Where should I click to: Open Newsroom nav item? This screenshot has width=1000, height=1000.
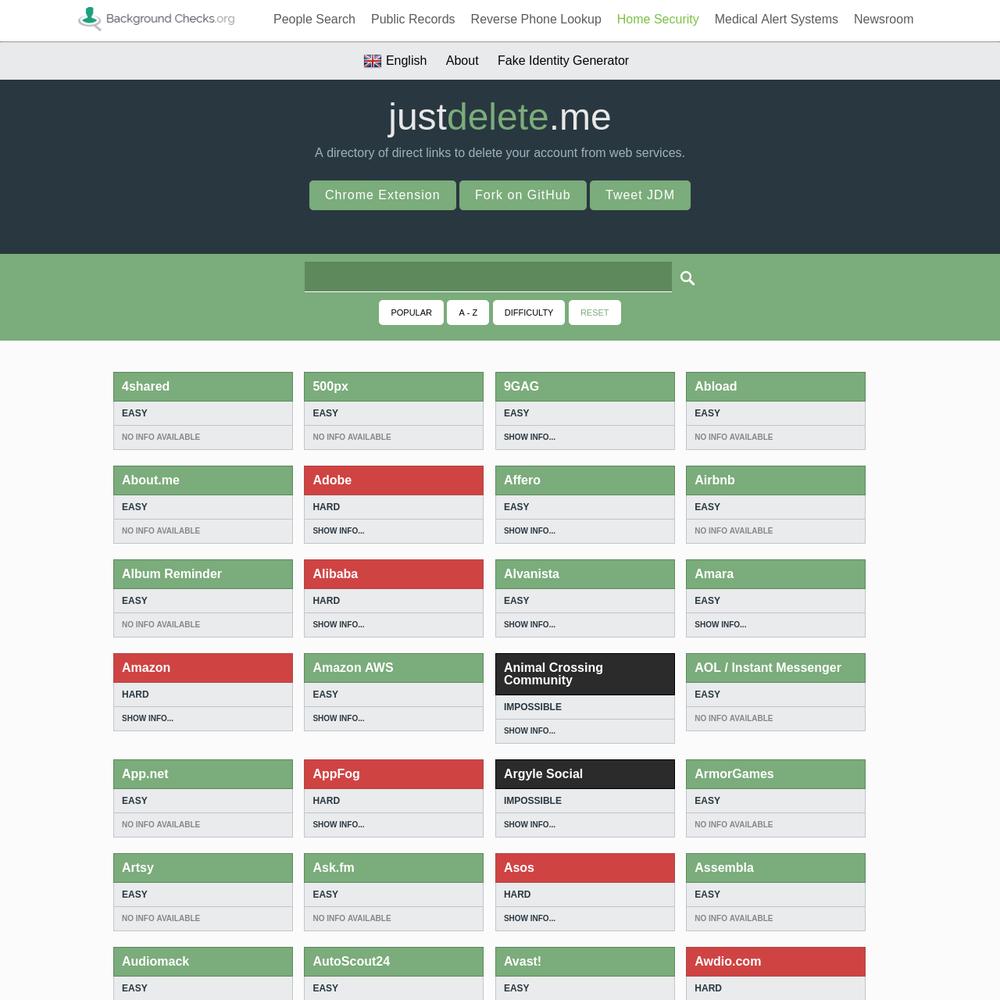point(883,19)
